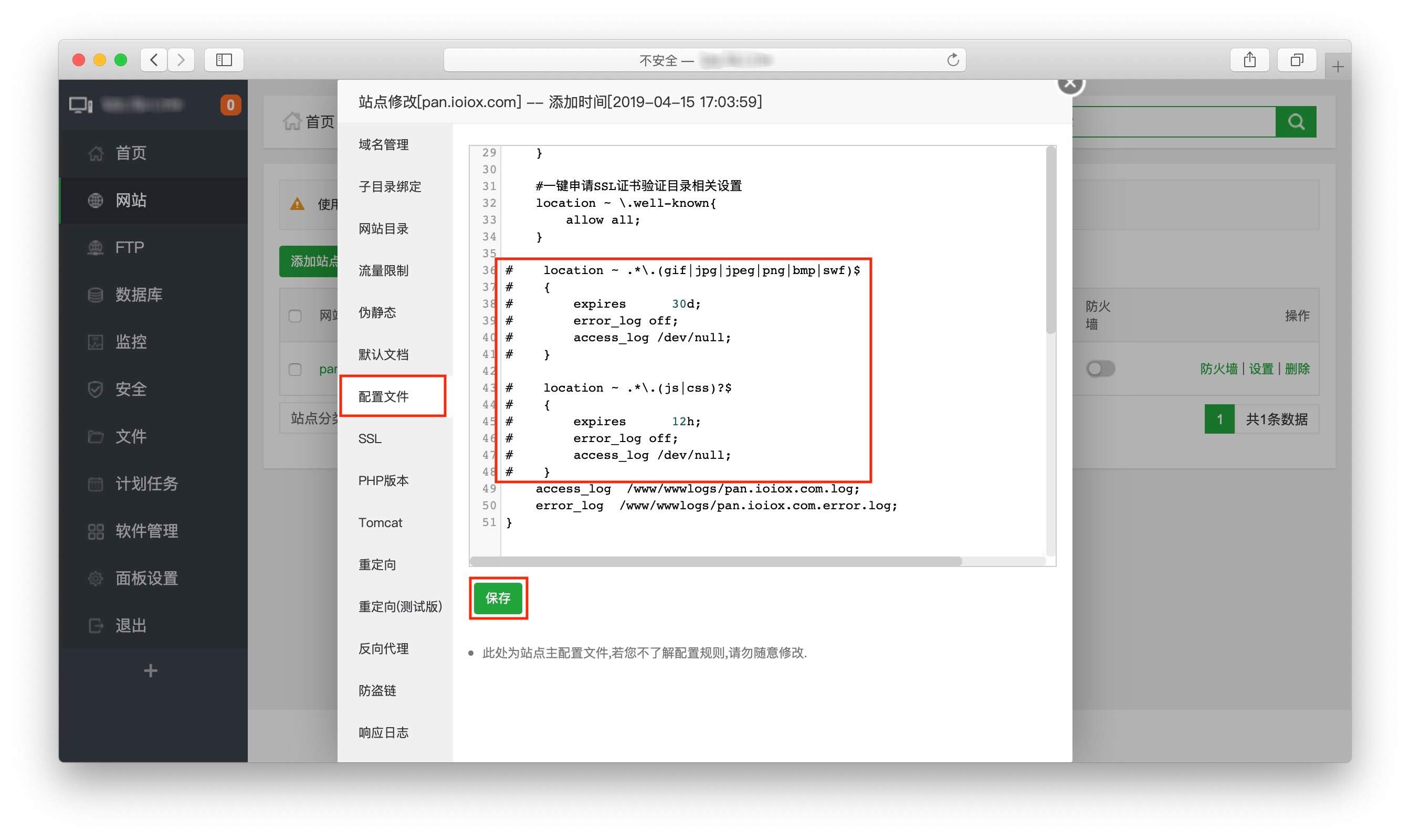The width and height of the screenshot is (1410, 840).
Task: Open 软件管理 in the sidebar
Action: tap(146, 531)
